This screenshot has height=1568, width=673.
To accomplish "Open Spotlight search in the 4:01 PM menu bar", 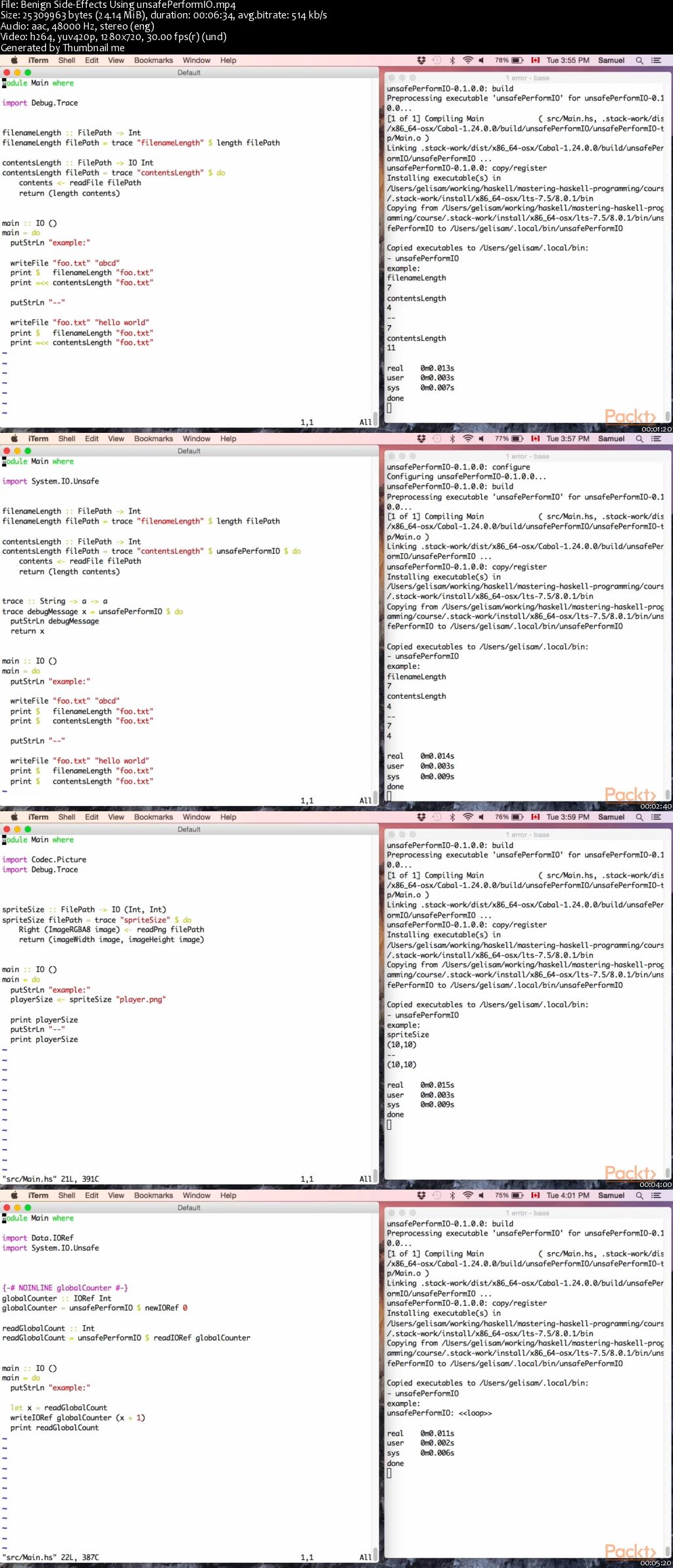I will click(639, 1196).
